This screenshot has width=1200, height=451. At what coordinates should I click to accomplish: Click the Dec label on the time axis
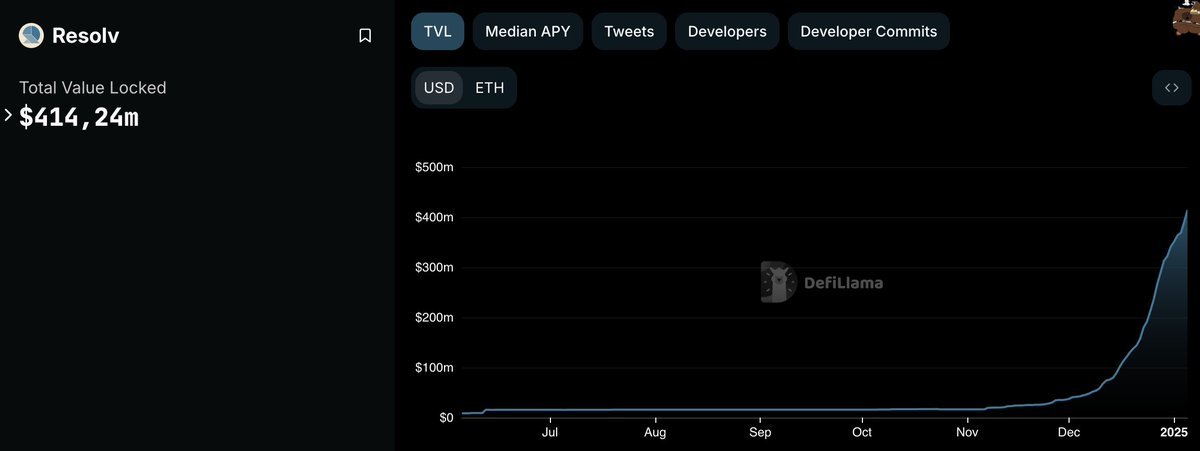1069,433
